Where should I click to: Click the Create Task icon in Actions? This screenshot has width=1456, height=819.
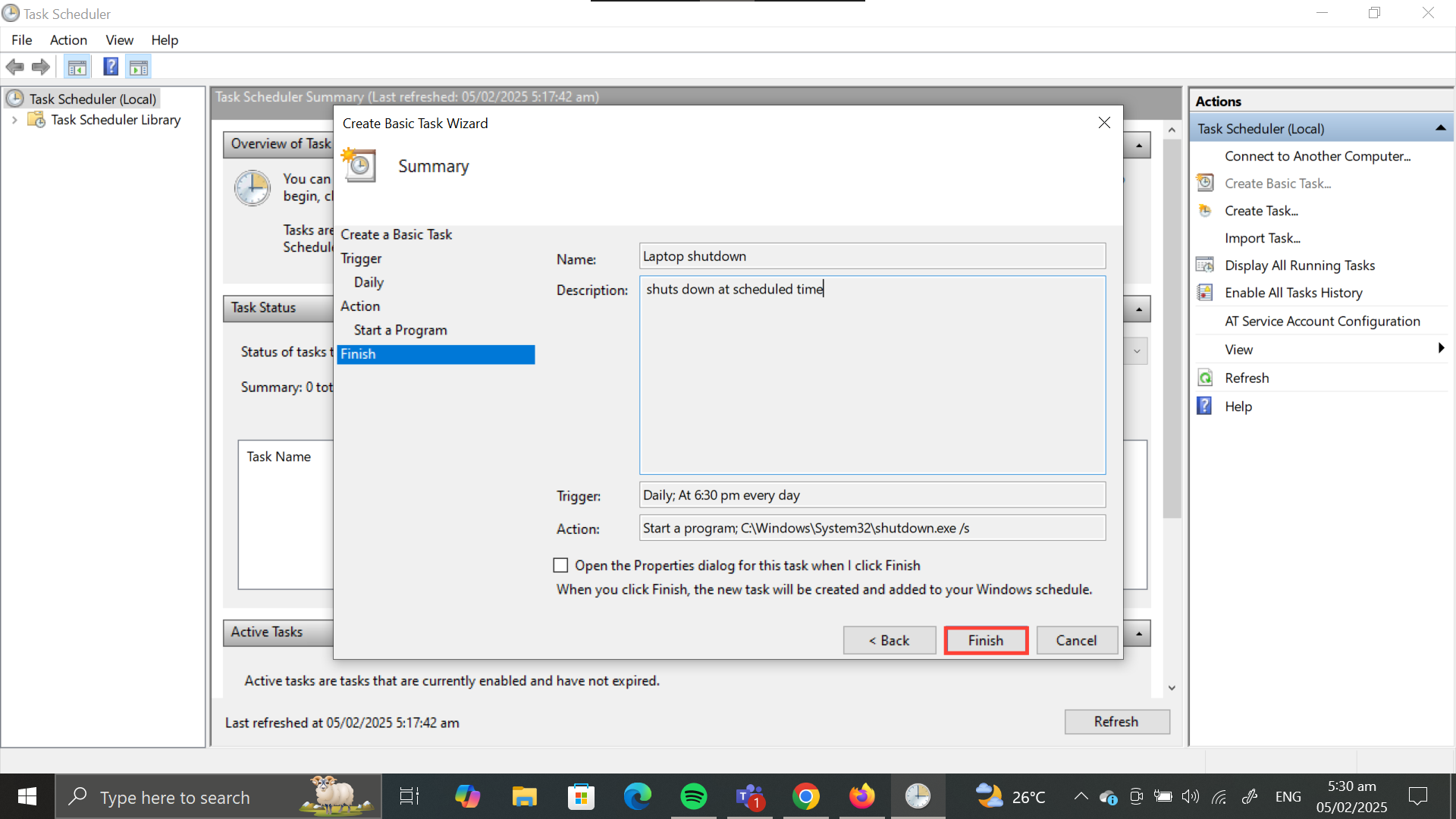1205,211
